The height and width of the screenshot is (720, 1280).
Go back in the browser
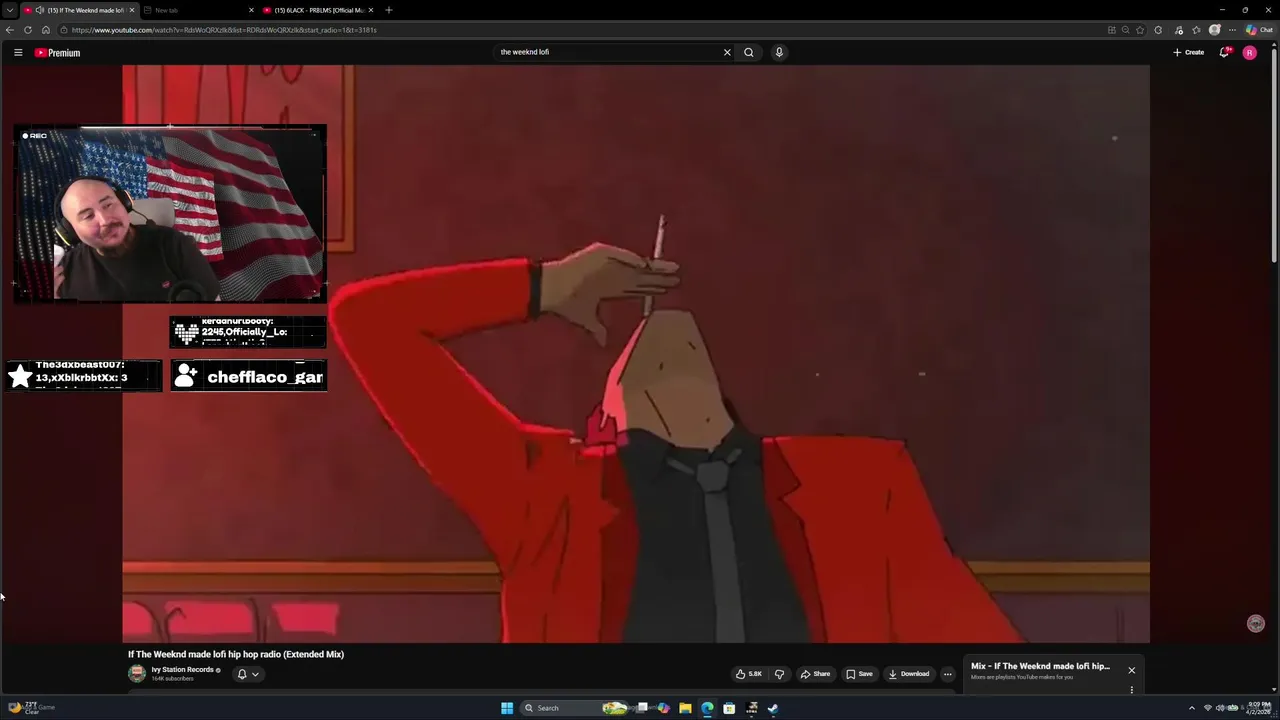coord(10,30)
